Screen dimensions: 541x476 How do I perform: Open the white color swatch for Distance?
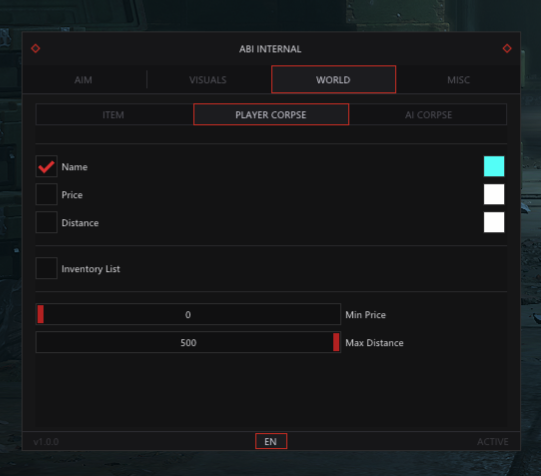(x=494, y=222)
